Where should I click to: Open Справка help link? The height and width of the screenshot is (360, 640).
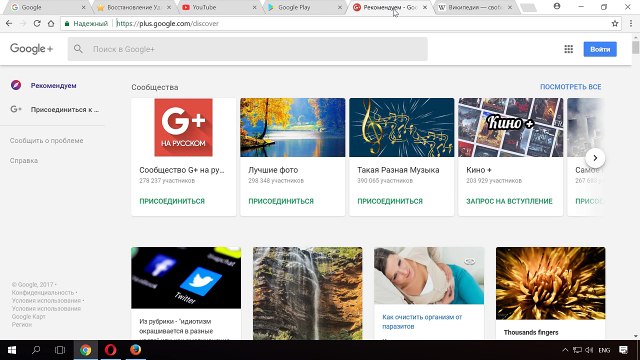pos(24,160)
